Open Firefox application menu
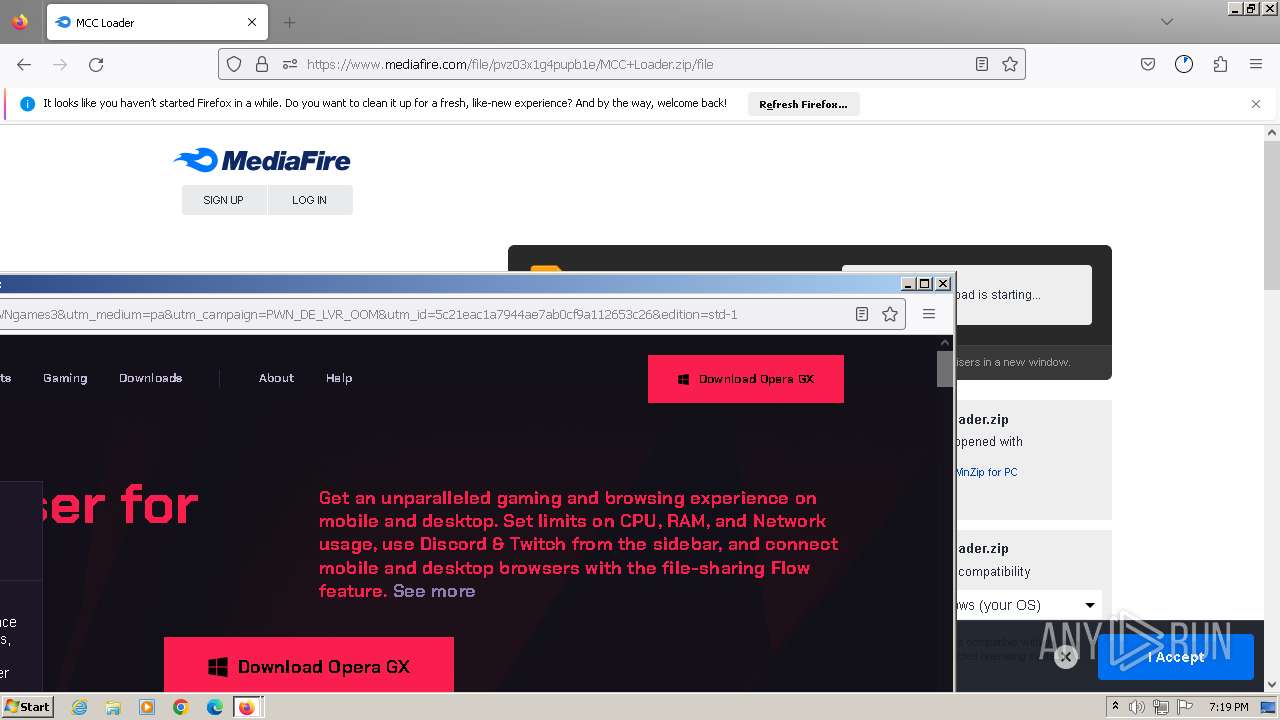 [x=1256, y=64]
